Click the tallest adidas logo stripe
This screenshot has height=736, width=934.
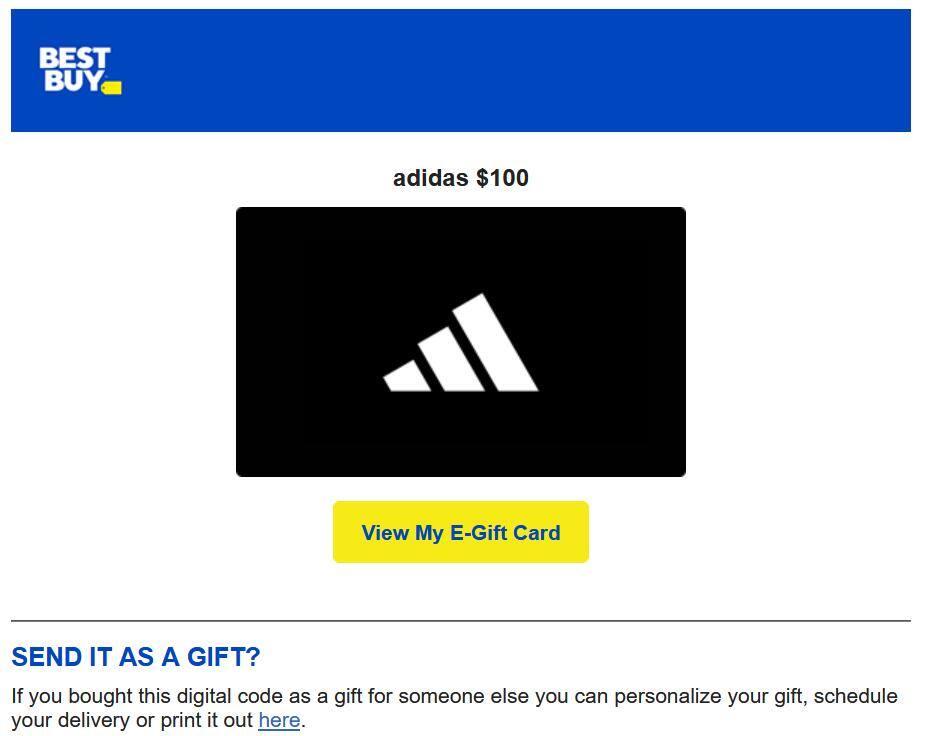click(495, 341)
